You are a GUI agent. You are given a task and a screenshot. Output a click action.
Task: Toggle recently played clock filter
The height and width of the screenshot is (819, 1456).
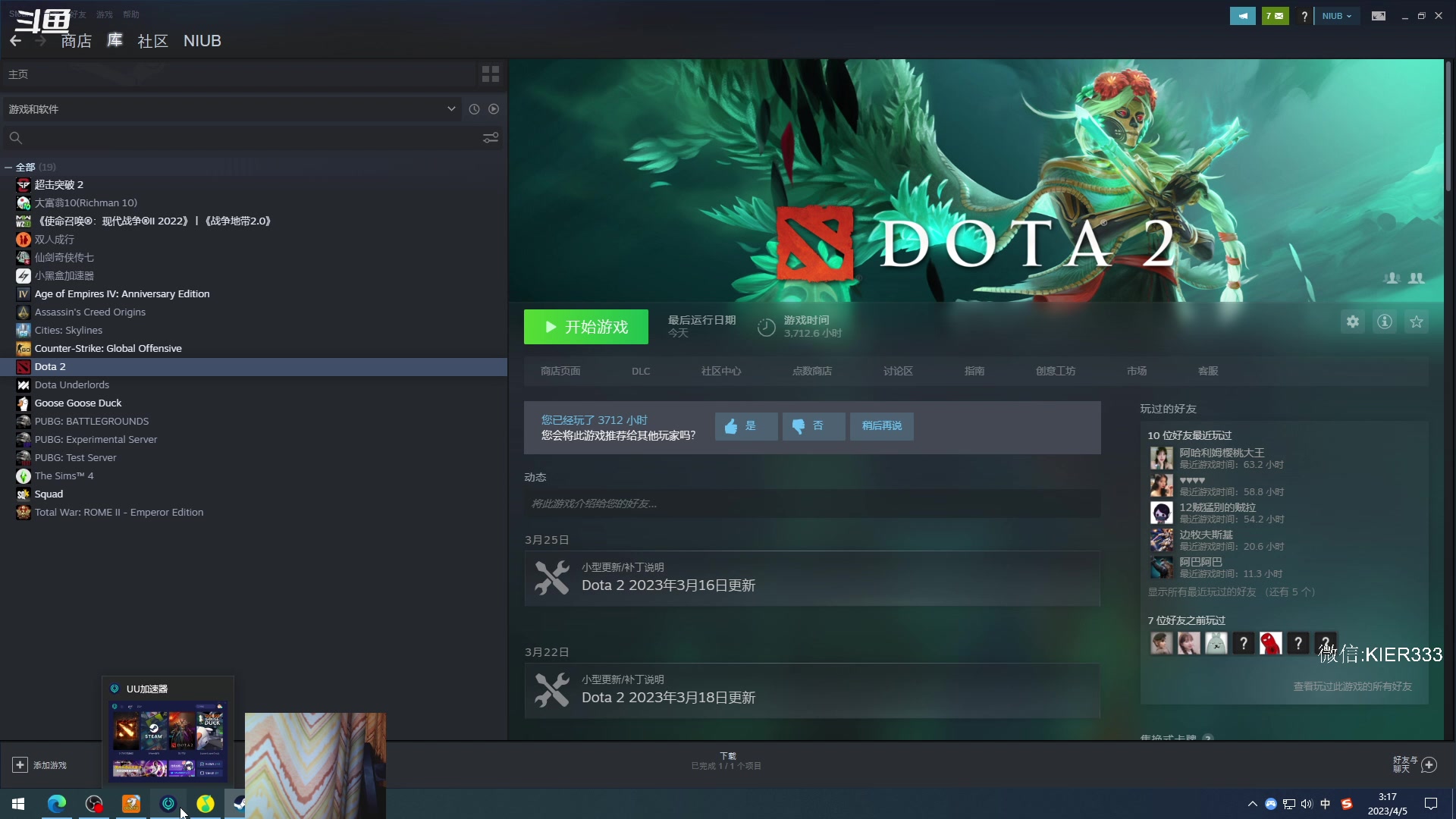point(474,109)
